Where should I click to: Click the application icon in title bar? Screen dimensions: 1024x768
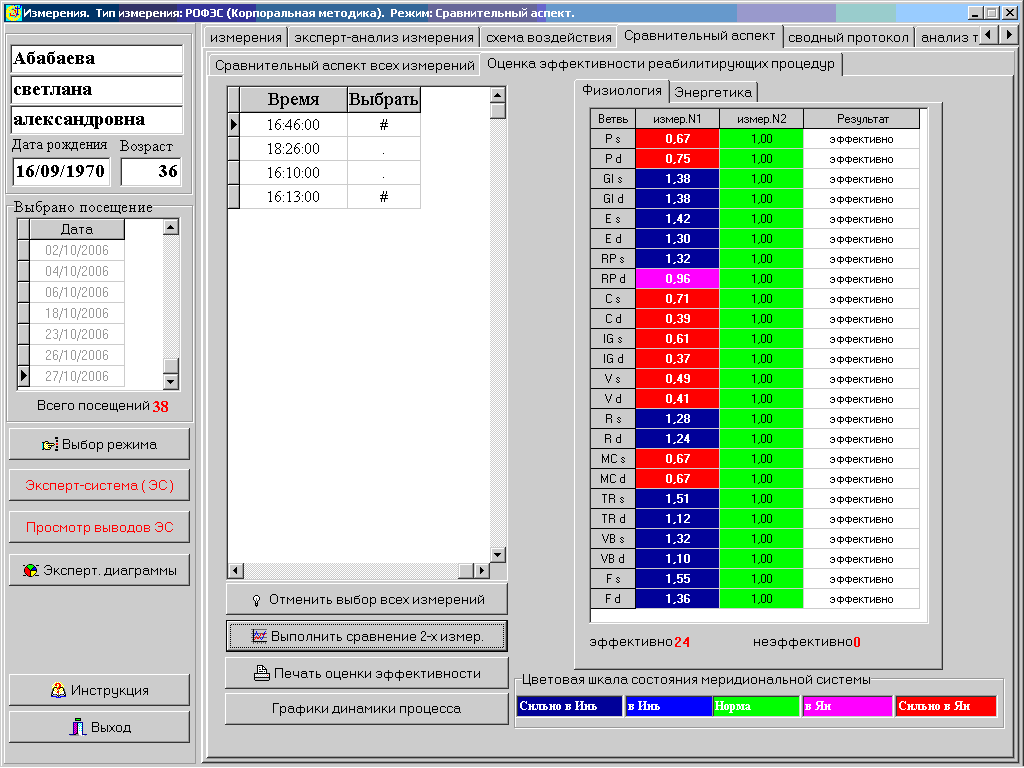12,12
